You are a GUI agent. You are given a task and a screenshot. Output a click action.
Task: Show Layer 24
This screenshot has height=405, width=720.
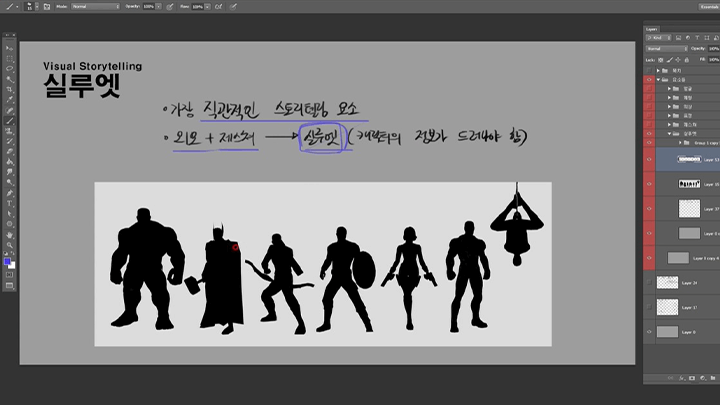649,283
